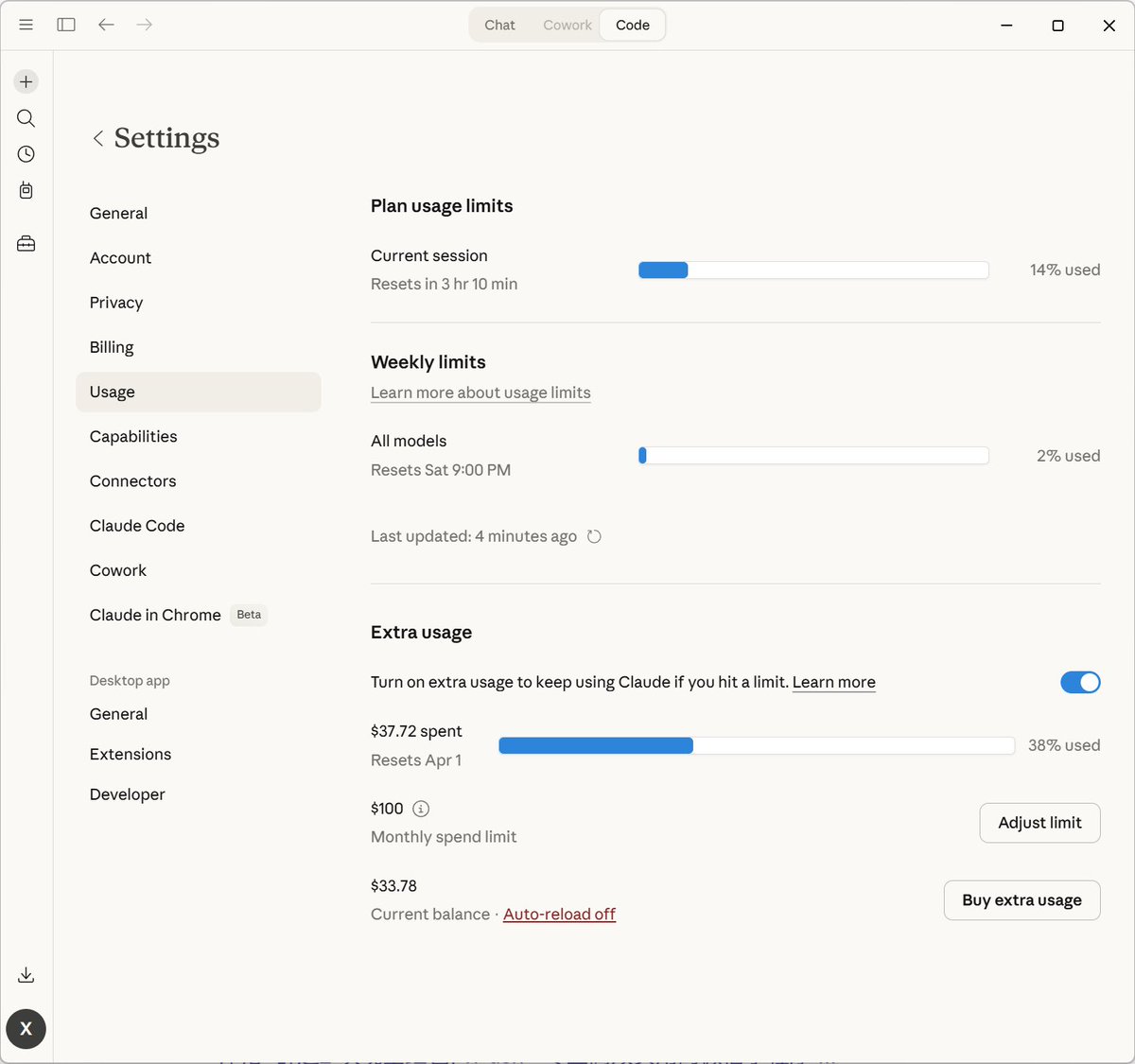Go to Billing settings
The width and height of the screenshot is (1135, 1064).
tap(199, 347)
